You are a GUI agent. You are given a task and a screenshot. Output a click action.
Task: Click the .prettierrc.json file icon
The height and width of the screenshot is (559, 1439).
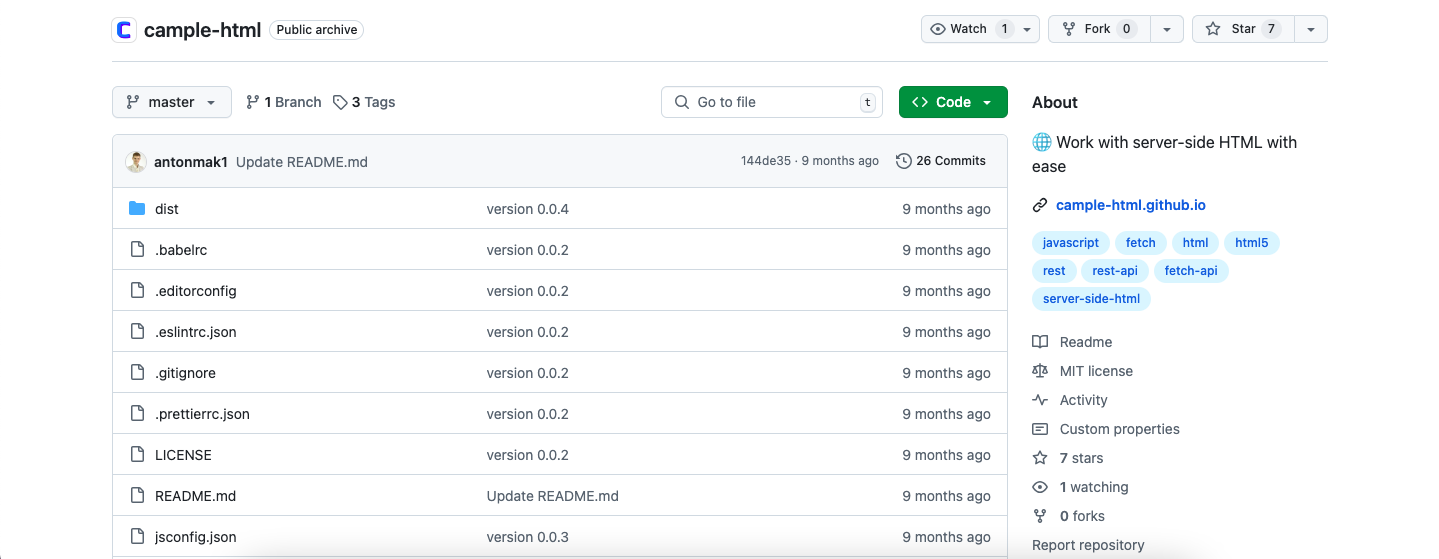[x=137, y=414]
